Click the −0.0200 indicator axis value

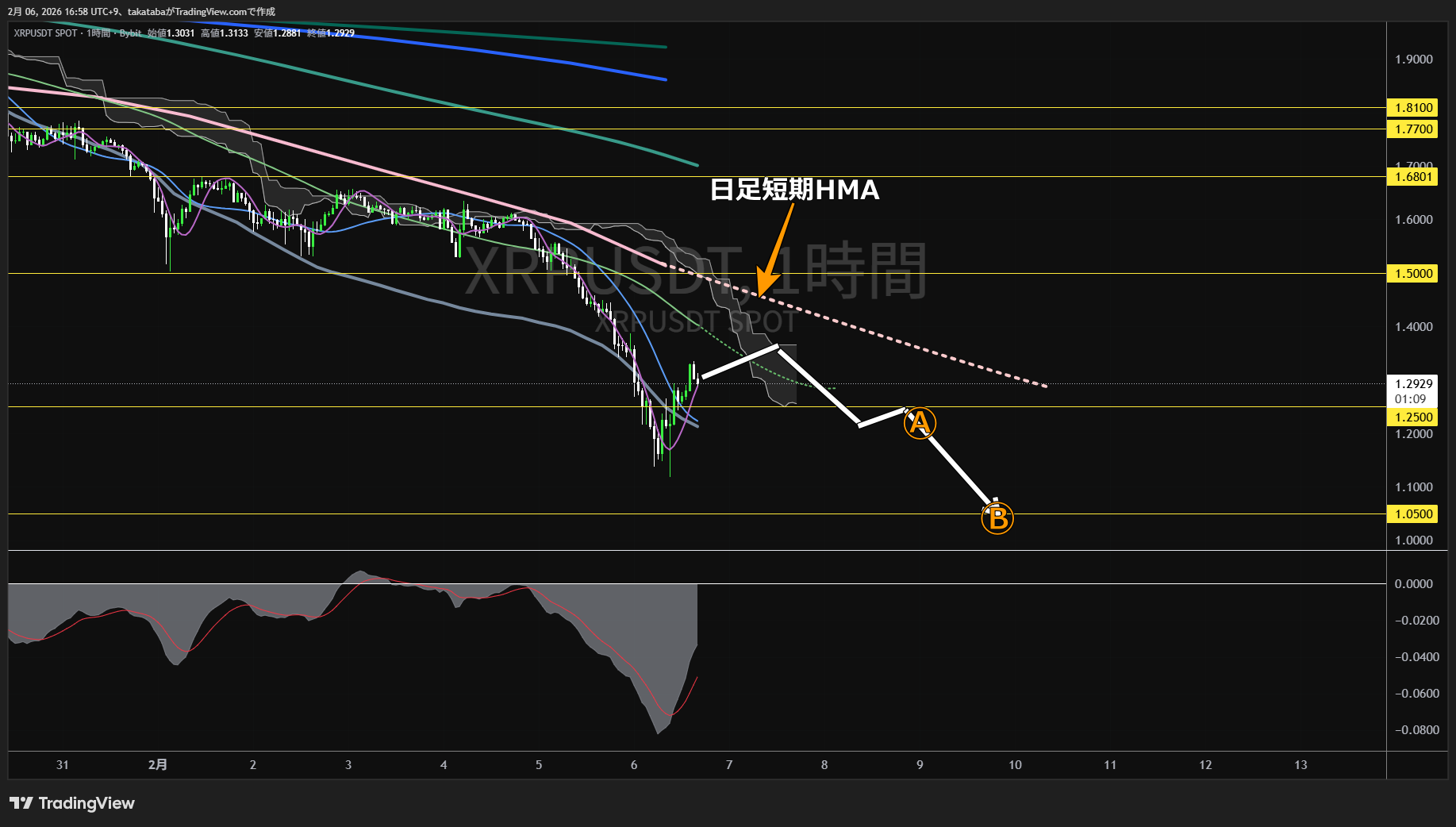(x=1416, y=621)
